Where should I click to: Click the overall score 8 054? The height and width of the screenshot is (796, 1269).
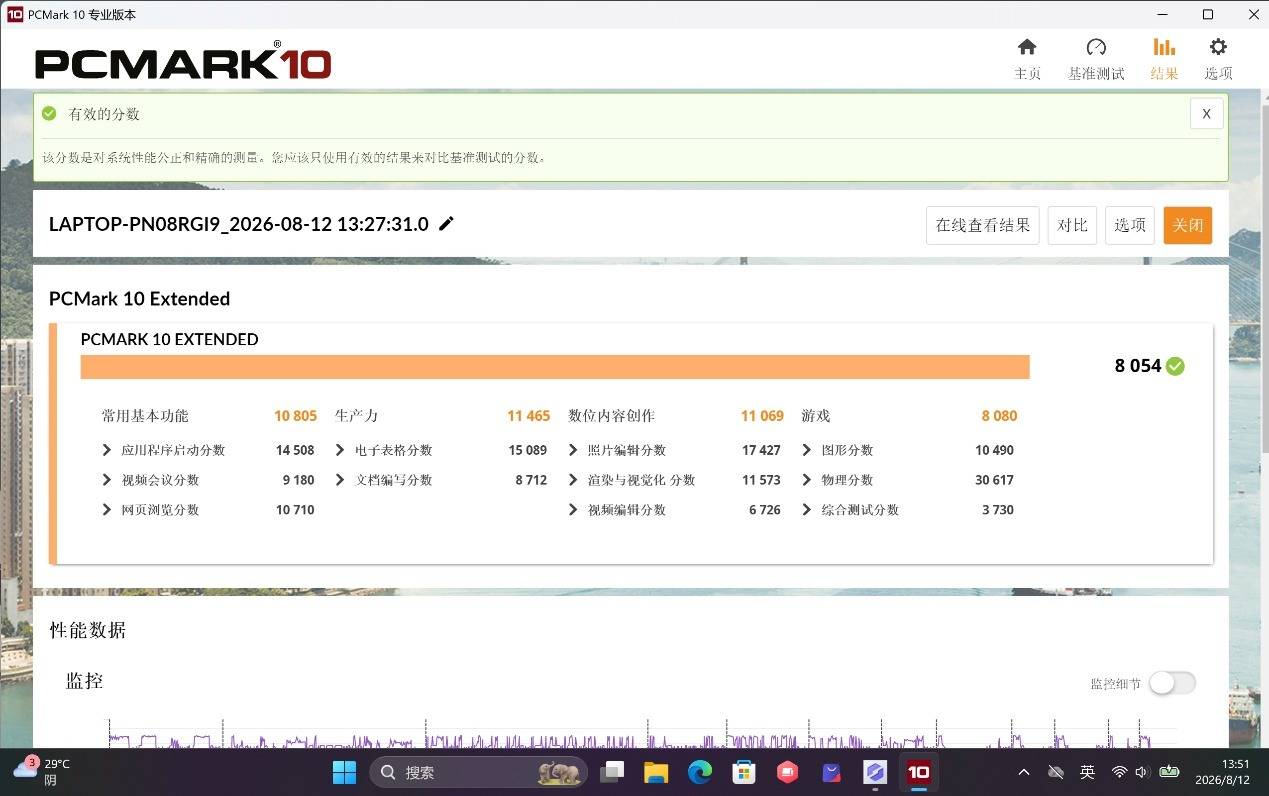point(1138,366)
